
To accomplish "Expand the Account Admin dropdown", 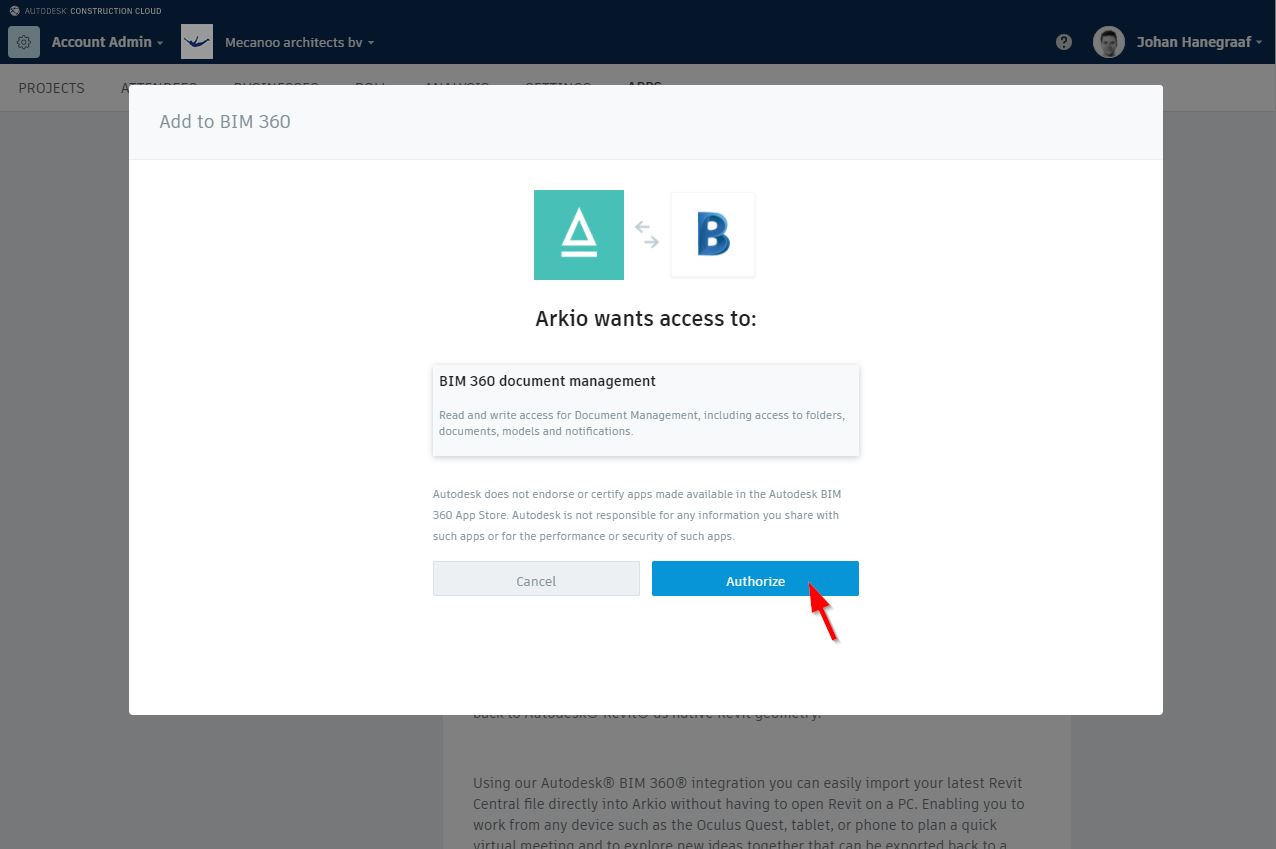I will [108, 42].
